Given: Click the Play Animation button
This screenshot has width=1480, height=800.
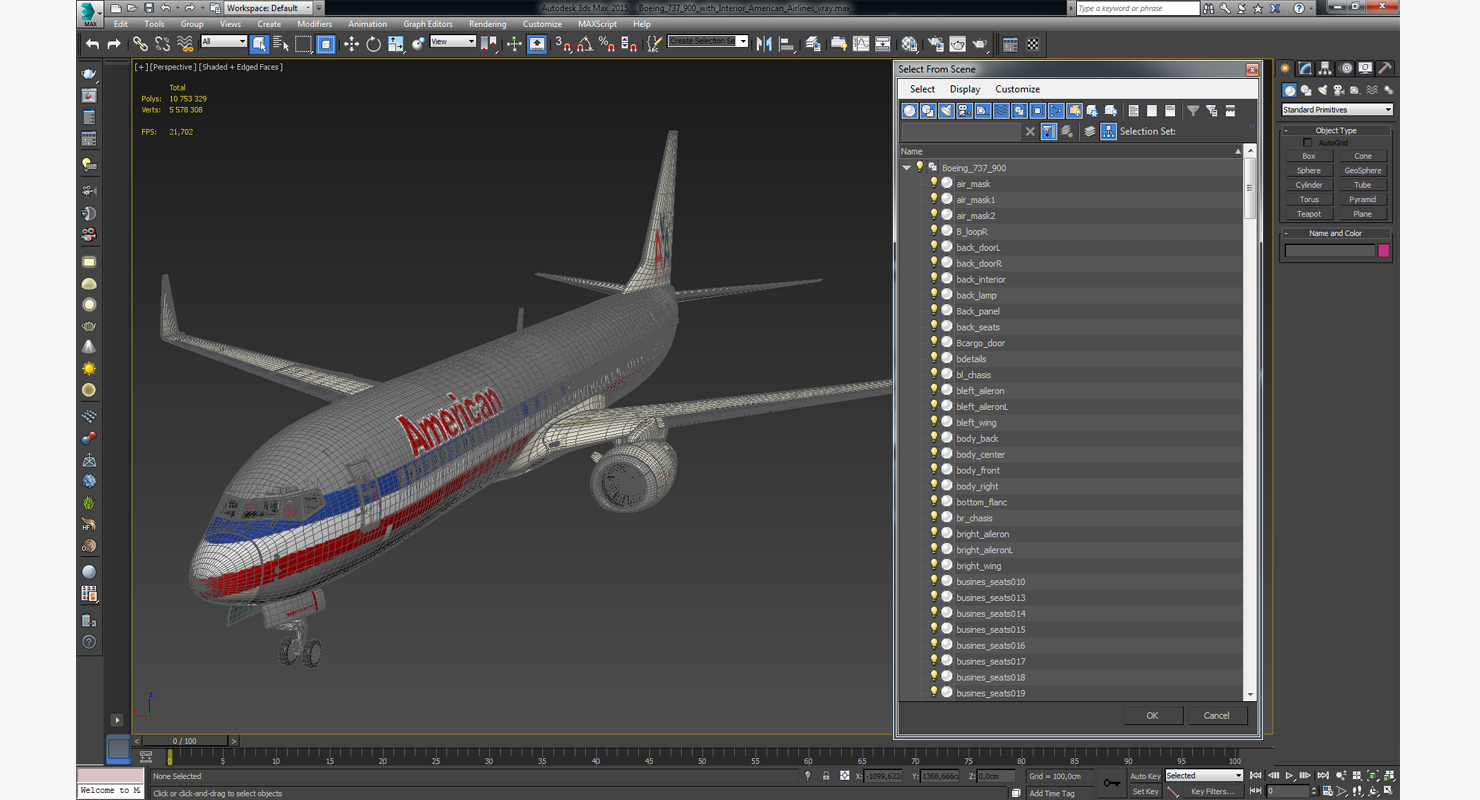Looking at the screenshot, I should point(1290,775).
